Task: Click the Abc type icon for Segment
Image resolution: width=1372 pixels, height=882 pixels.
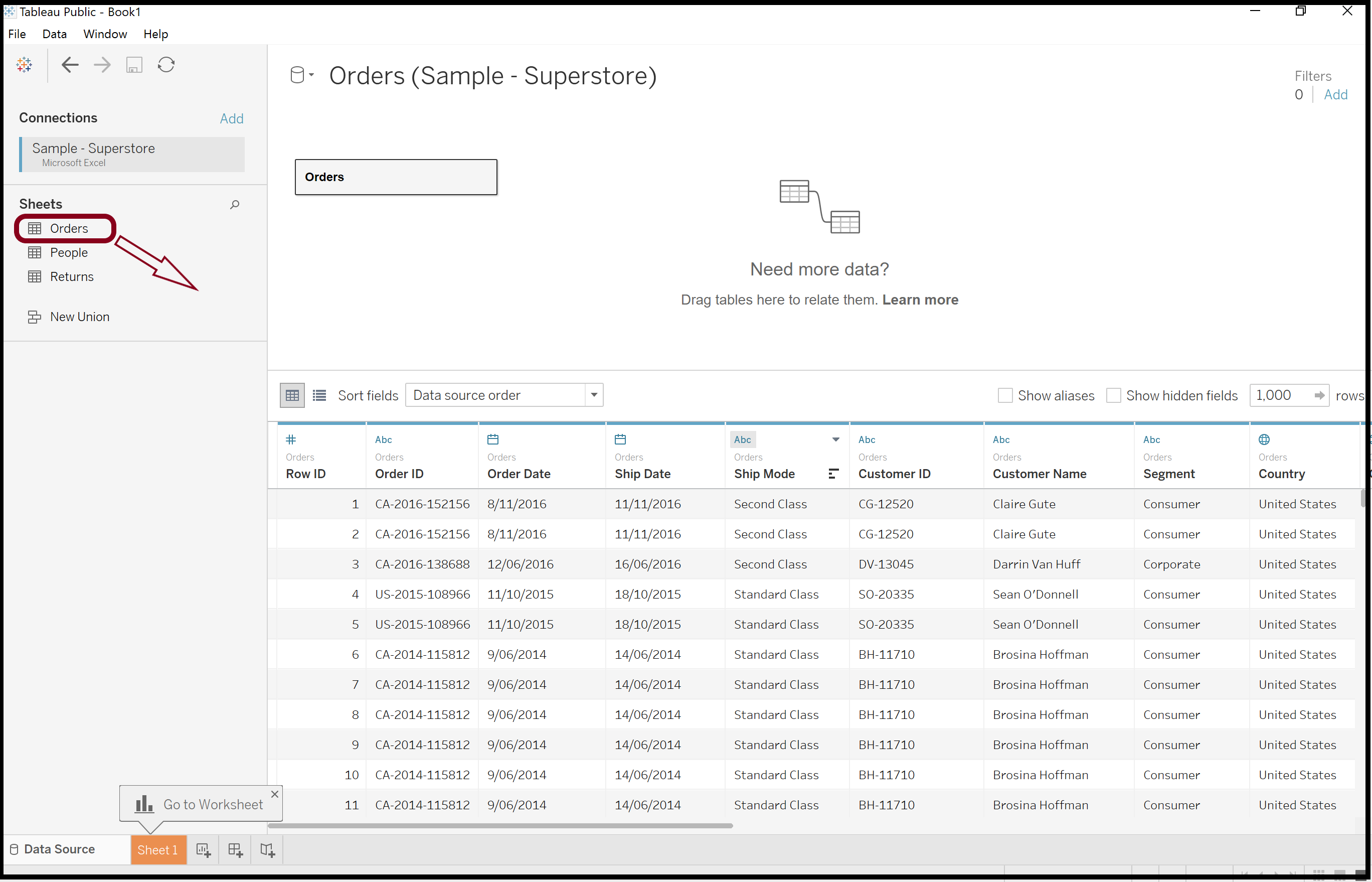Action: tap(1152, 440)
